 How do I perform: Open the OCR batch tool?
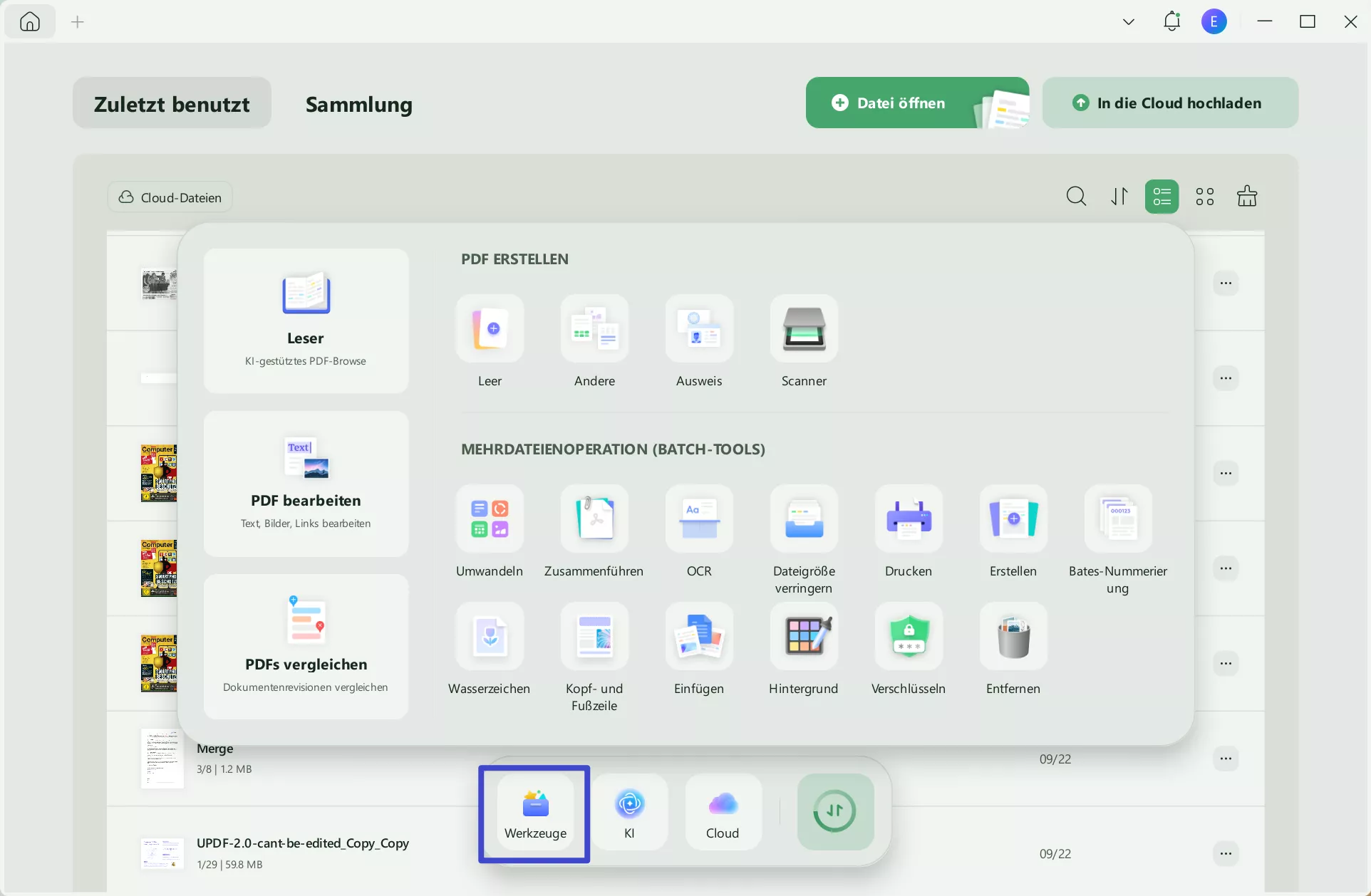coord(699,519)
